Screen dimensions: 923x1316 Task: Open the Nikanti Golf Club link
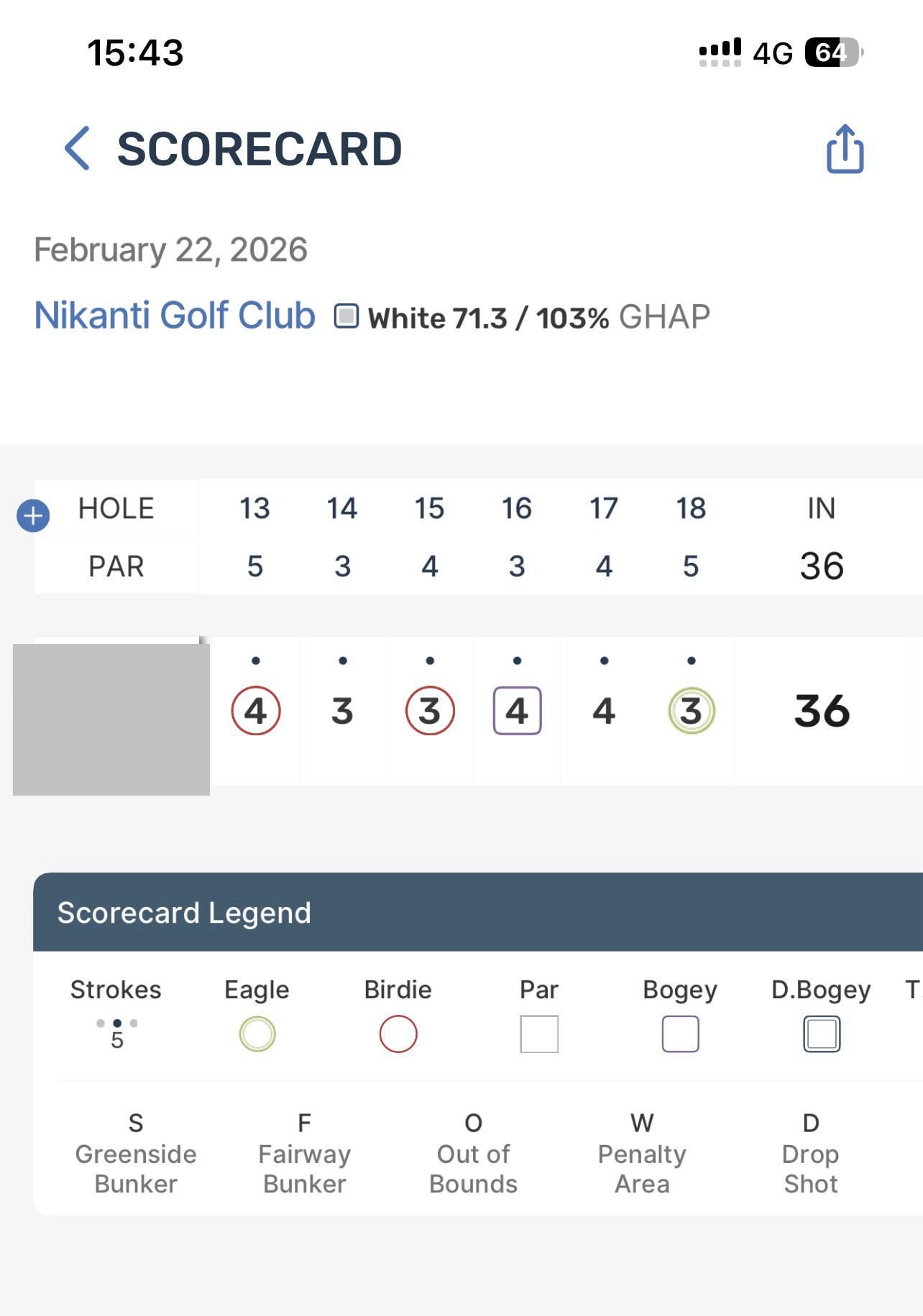[175, 315]
